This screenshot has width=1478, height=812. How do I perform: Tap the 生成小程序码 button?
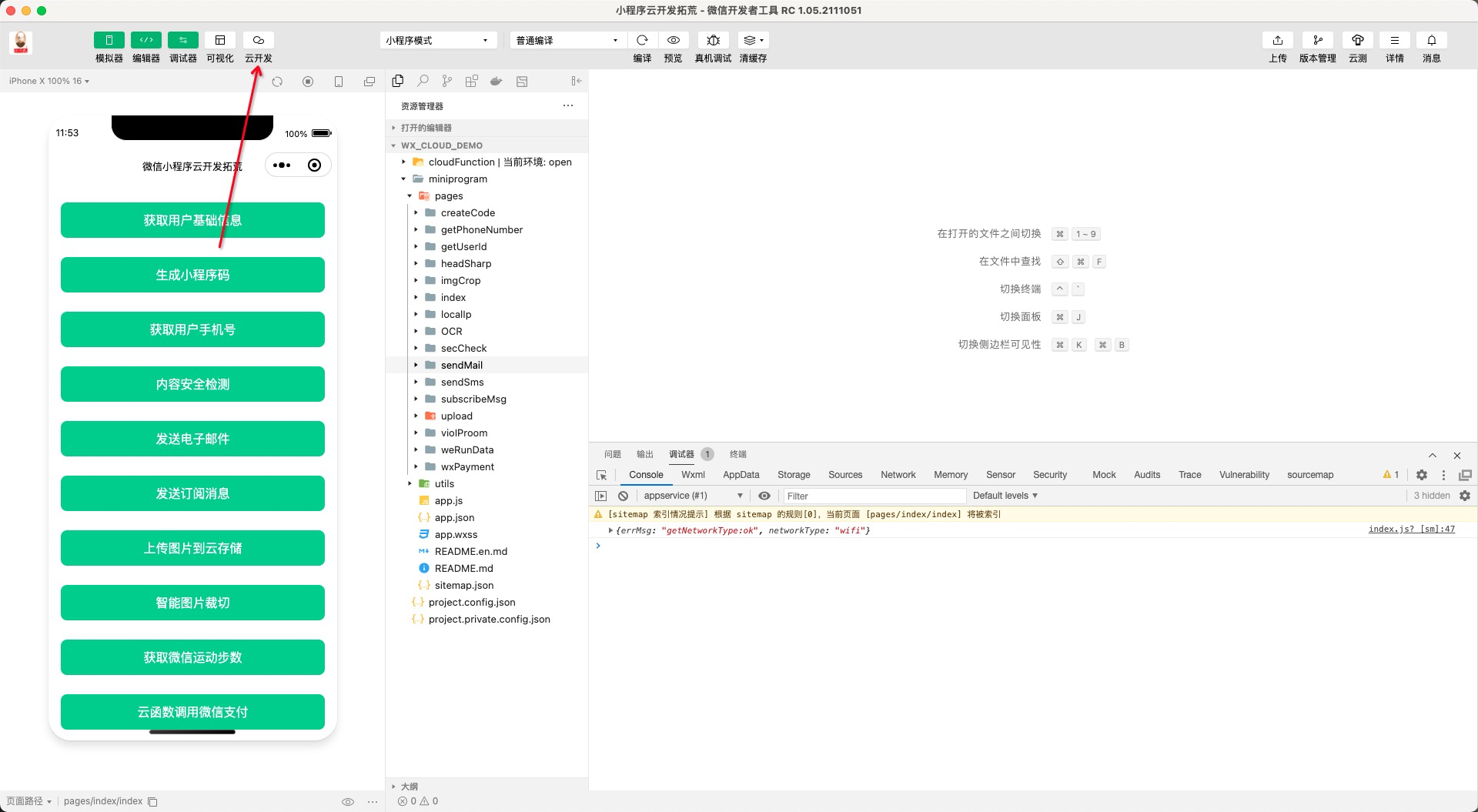pos(192,276)
